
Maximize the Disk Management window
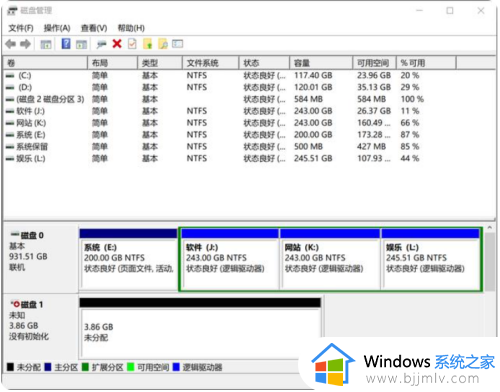tap(450, 11)
